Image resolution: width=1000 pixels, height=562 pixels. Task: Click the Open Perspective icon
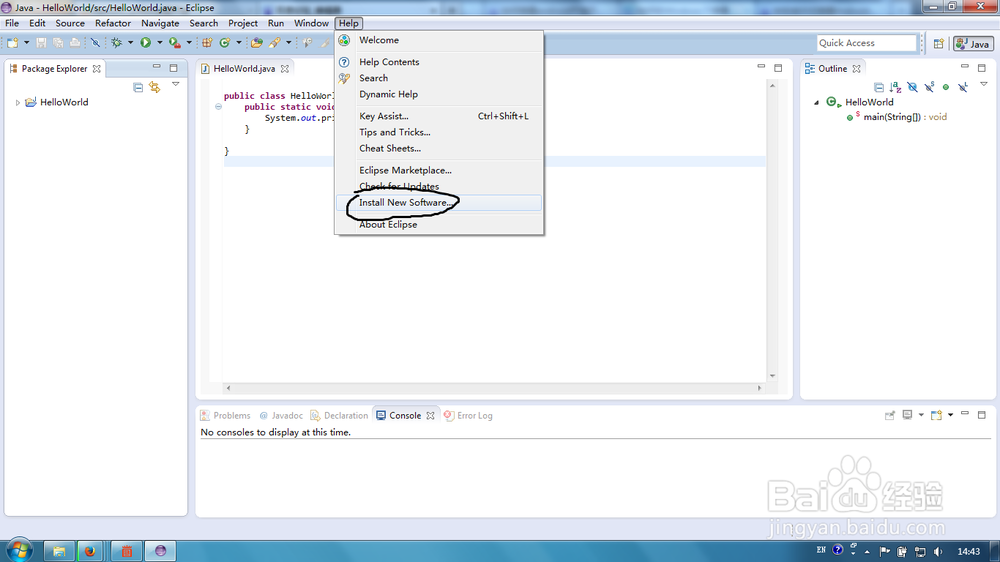[x=939, y=43]
